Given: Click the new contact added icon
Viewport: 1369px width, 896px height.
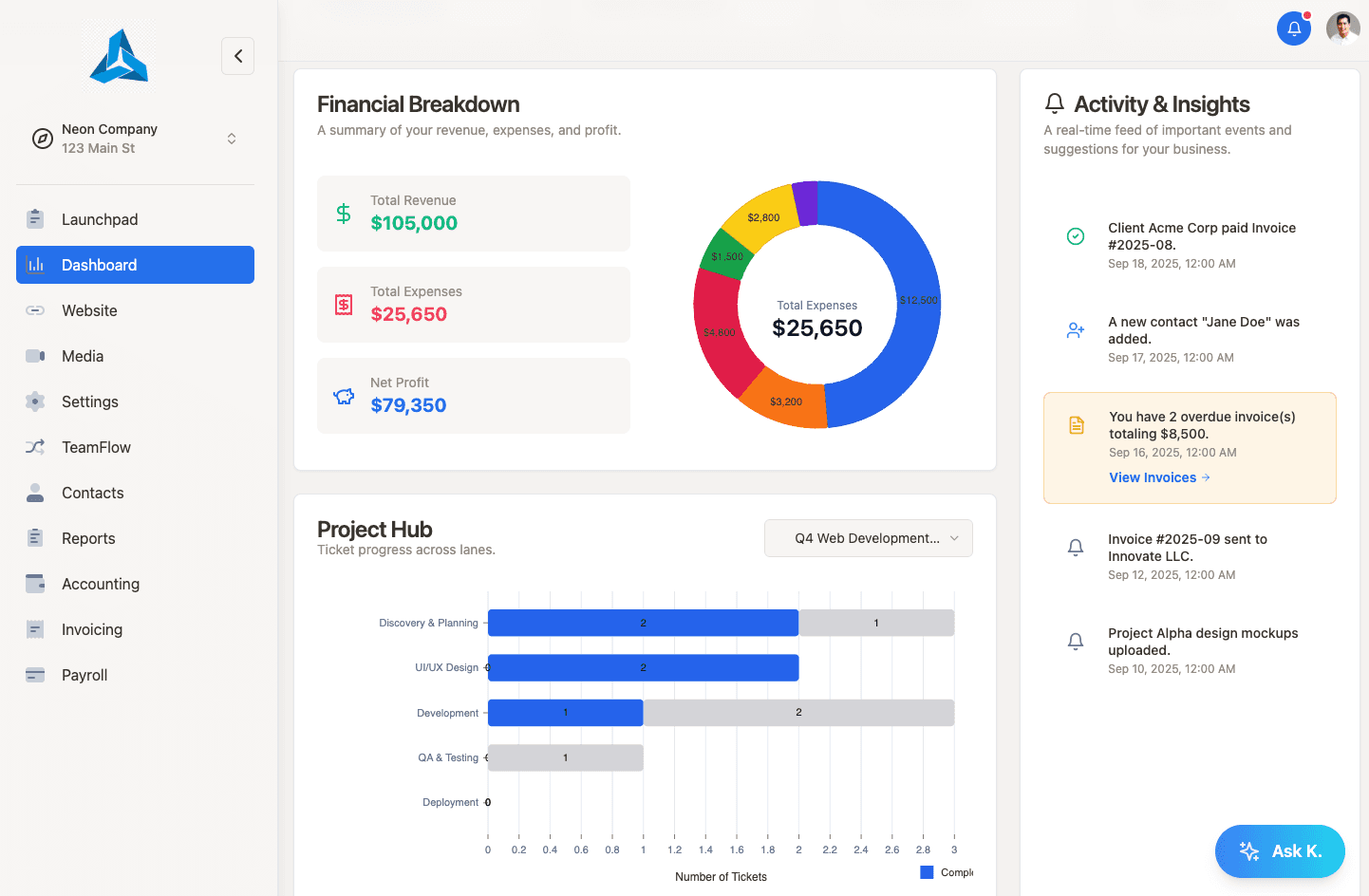Looking at the screenshot, I should [1075, 330].
